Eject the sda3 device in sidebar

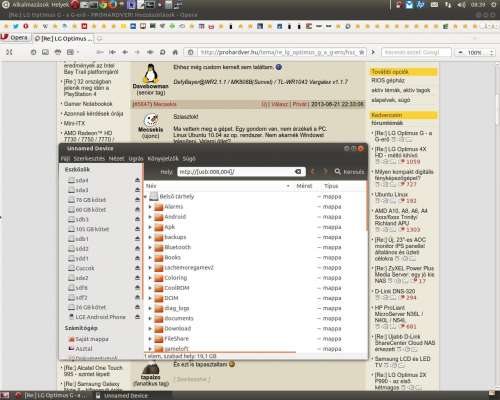pyautogui.click(x=137, y=190)
